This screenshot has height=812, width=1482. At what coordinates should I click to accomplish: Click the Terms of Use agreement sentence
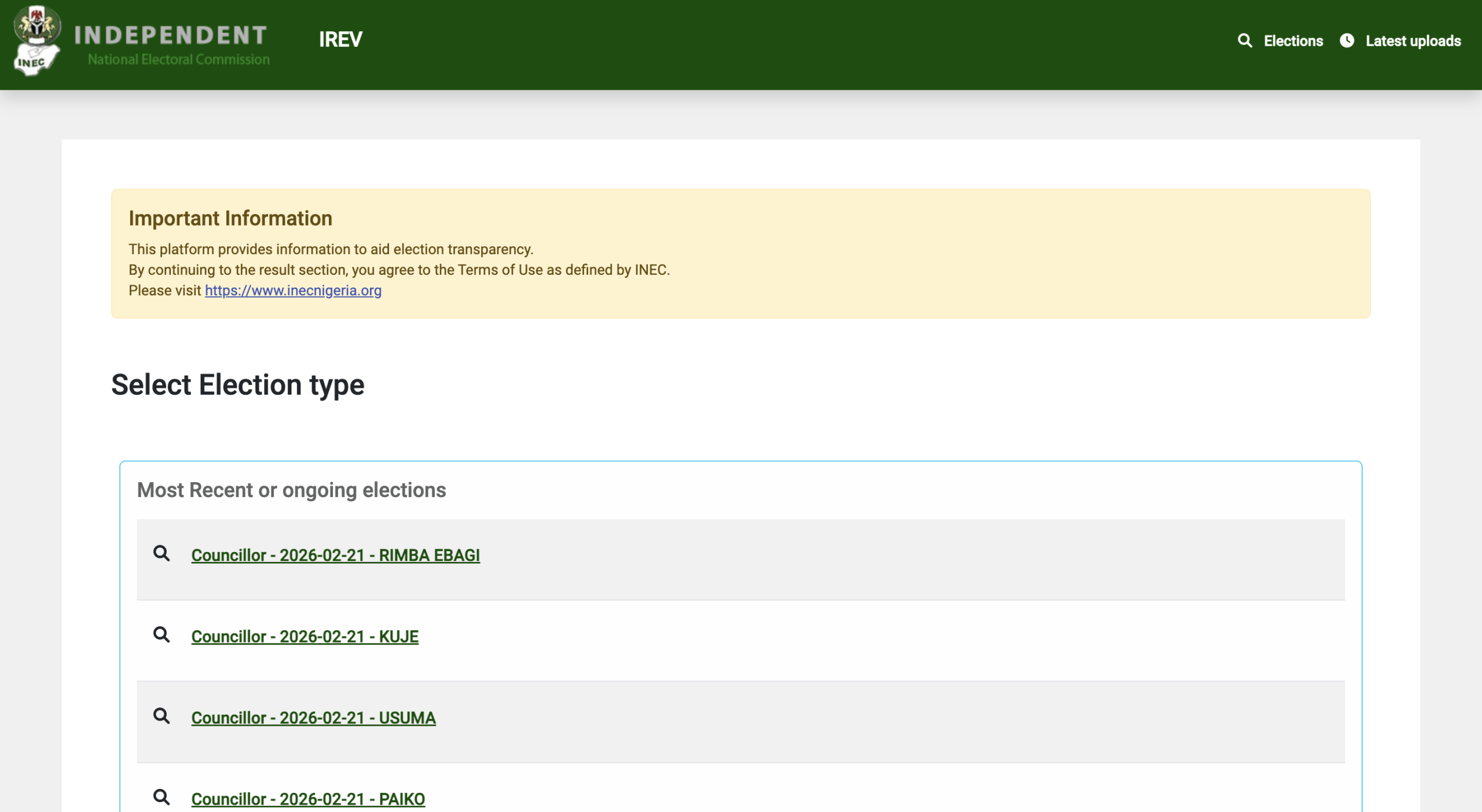[x=399, y=270]
